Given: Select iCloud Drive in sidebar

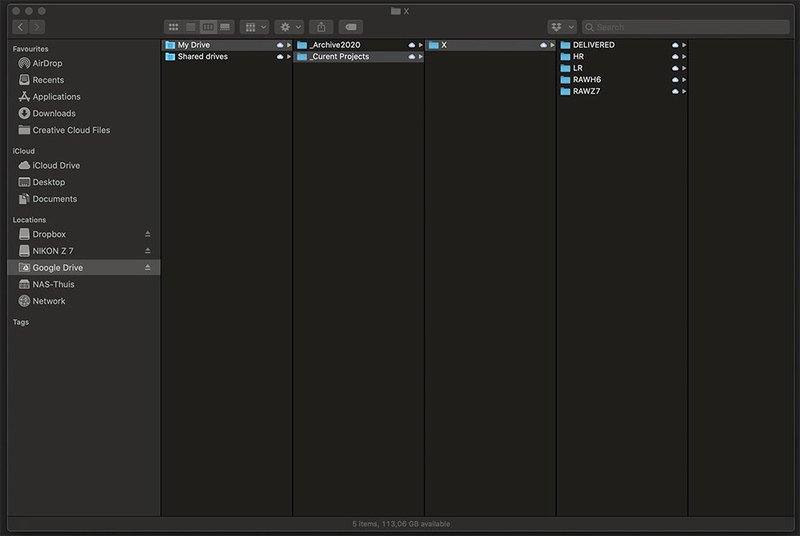Looking at the screenshot, I should (56, 165).
